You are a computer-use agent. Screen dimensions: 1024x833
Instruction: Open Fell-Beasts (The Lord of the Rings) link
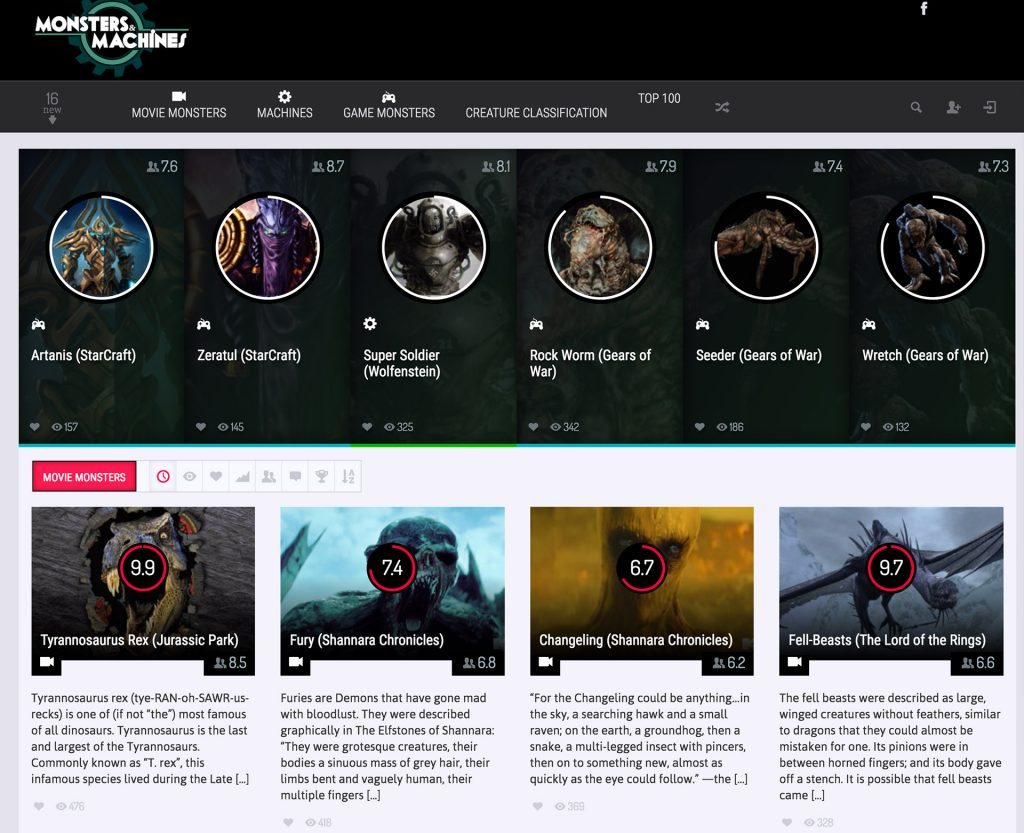[887, 640]
